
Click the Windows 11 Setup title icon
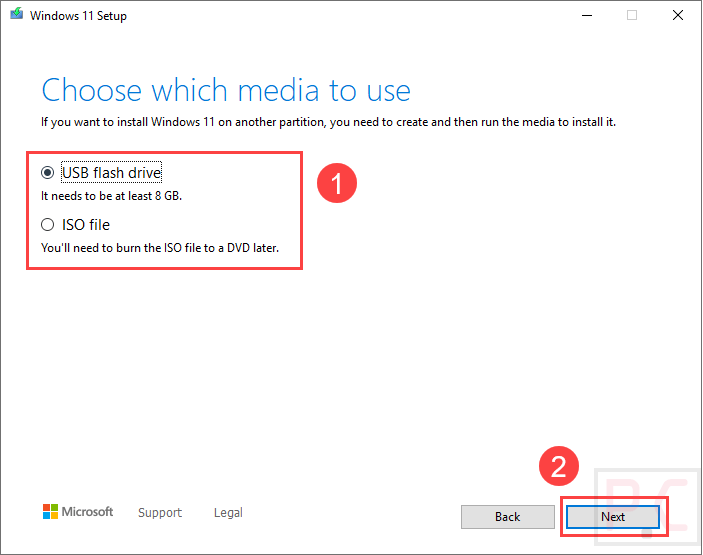click(x=17, y=14)
